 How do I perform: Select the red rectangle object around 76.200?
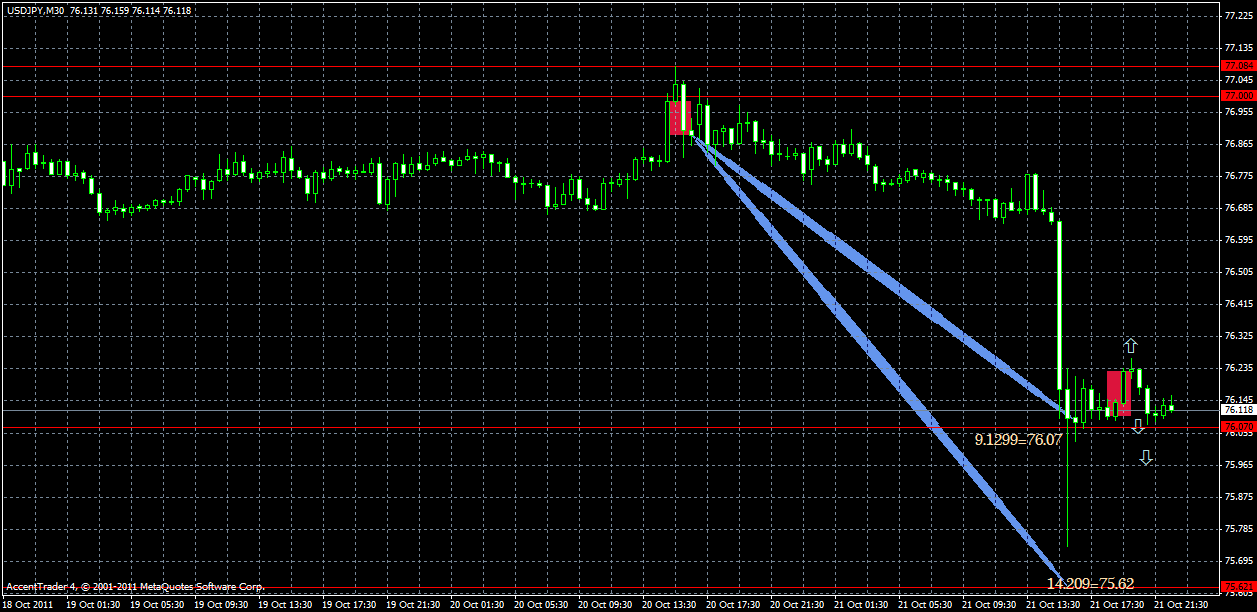pos(1117,390)
